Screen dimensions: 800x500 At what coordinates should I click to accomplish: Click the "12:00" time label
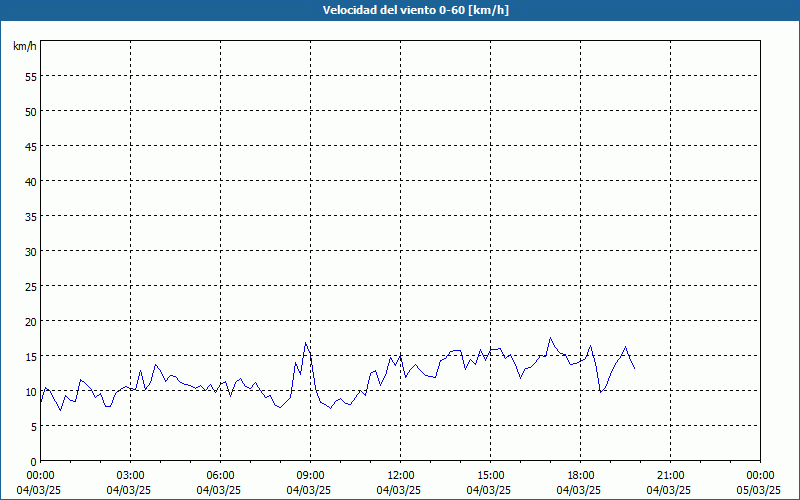click(401, 476)
